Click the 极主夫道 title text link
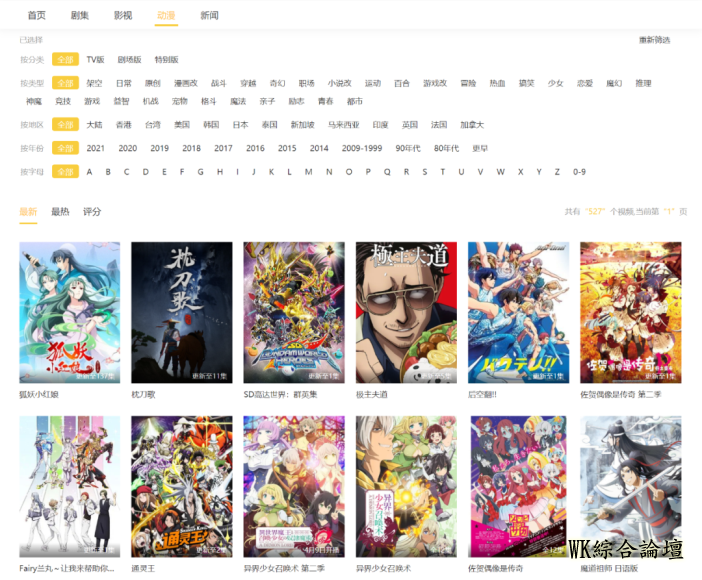Screen dimensions: 702x580 372,395
